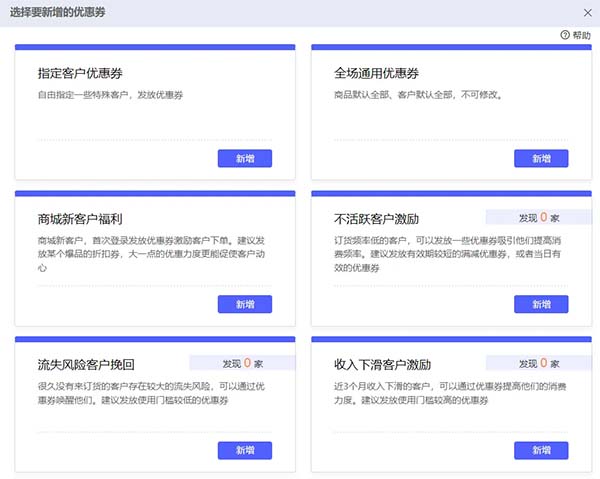600x479 pixels.
Task: Add a 收入下滑客户激励 coupon via 新增
Action: click(541, 450)
